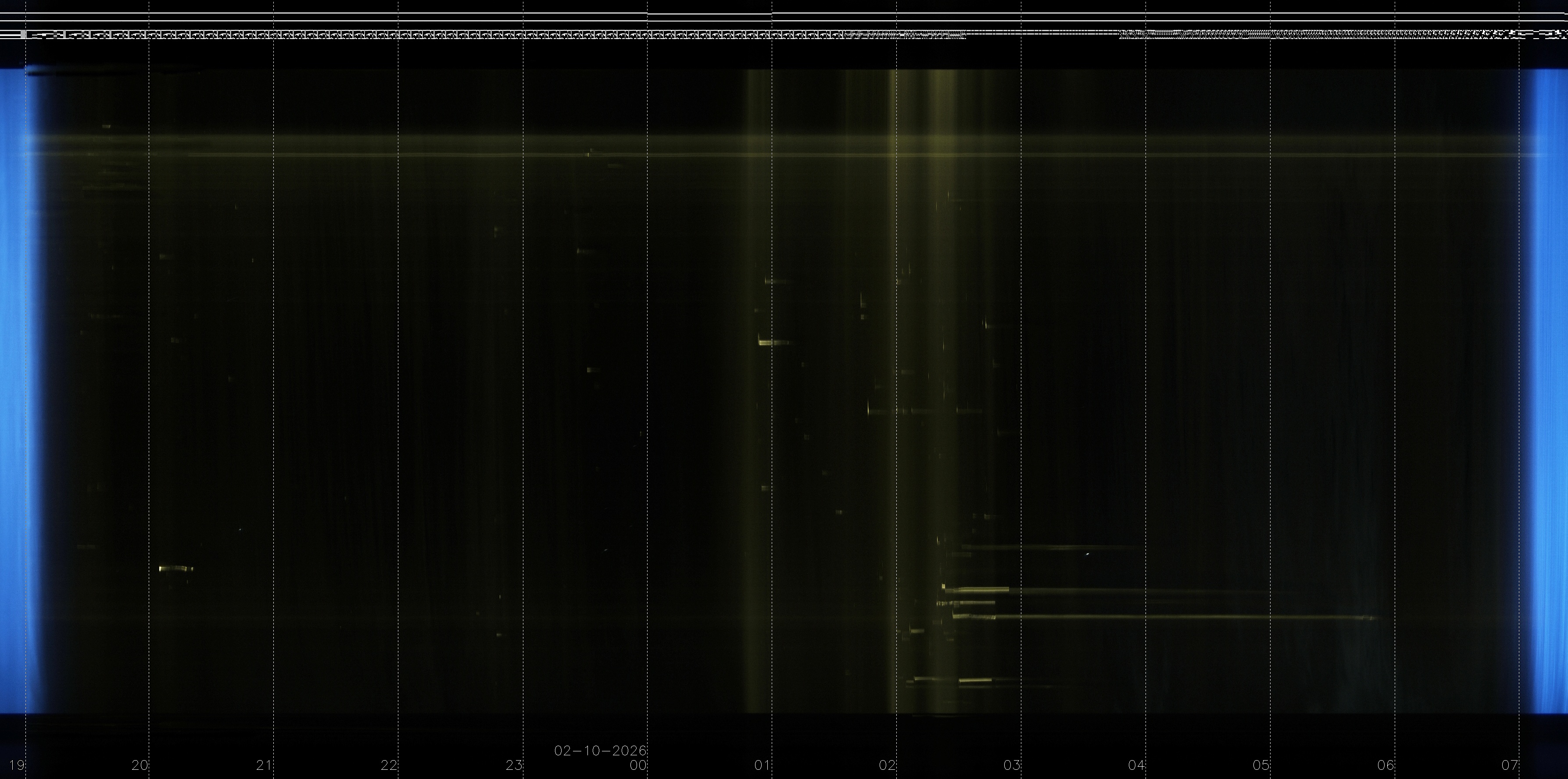
Task: Click the 19 hour label
Action: [x=16, y=765]
